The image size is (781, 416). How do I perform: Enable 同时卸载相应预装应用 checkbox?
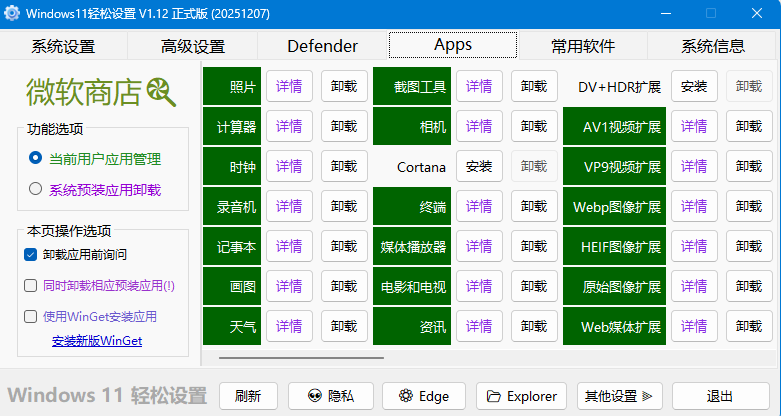click(31, 285)
